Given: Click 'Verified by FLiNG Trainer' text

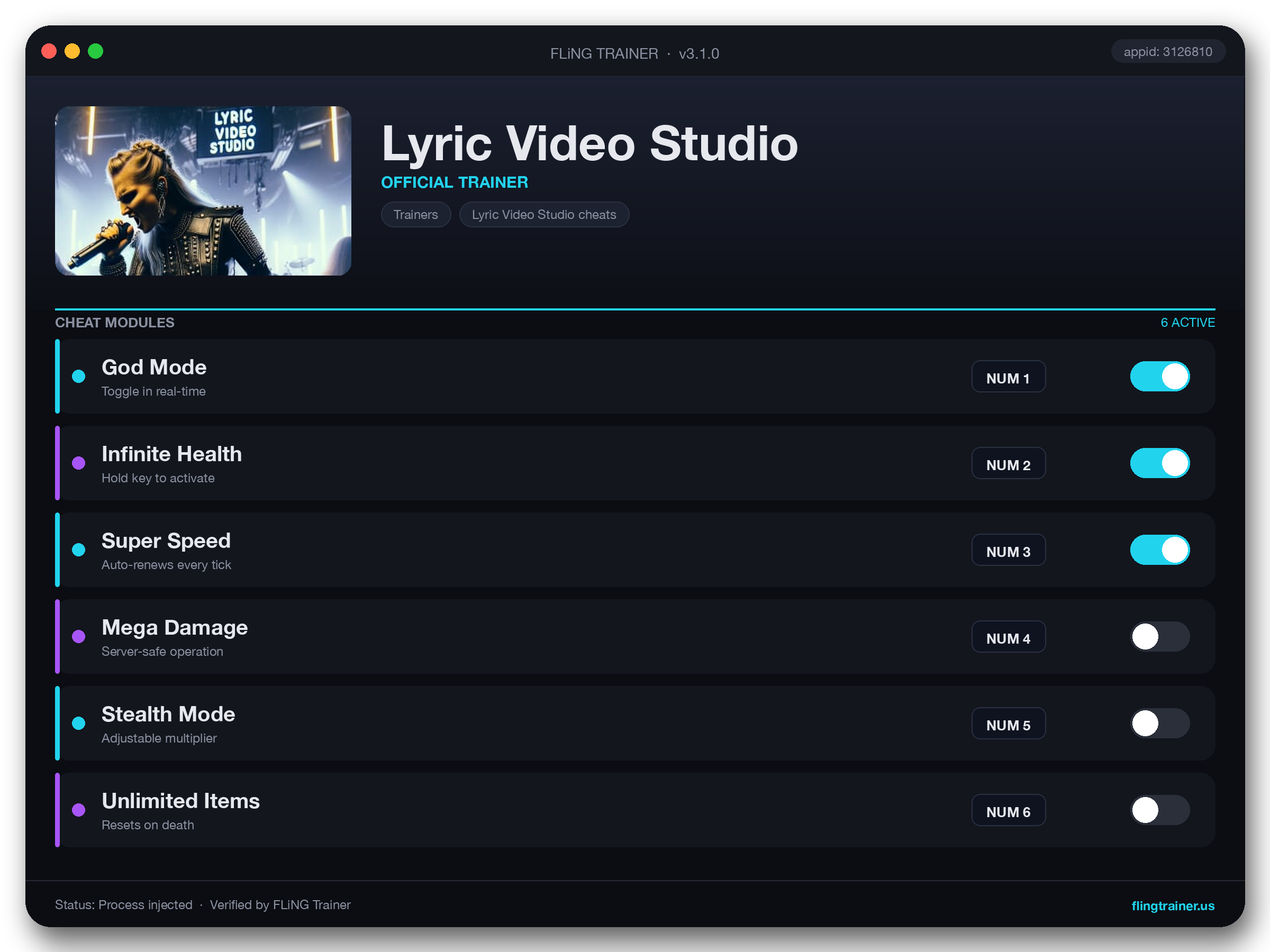Looking at the screenshot, I should tap(280, 905).
